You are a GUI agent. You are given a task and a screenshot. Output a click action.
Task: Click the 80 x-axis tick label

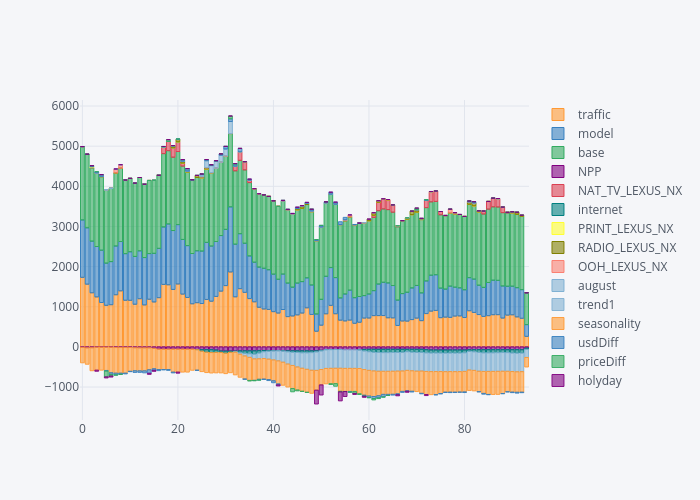click(464, 428)
